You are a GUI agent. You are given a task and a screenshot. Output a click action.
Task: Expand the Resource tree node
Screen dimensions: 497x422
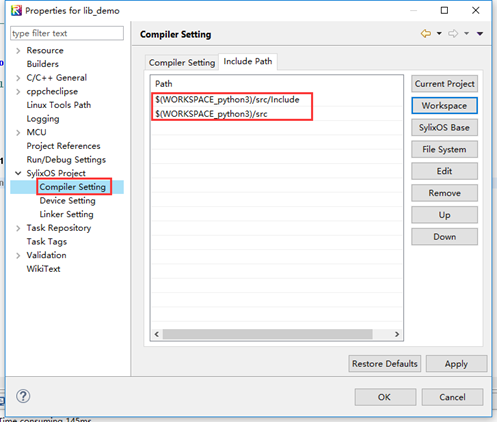point(18,51)
